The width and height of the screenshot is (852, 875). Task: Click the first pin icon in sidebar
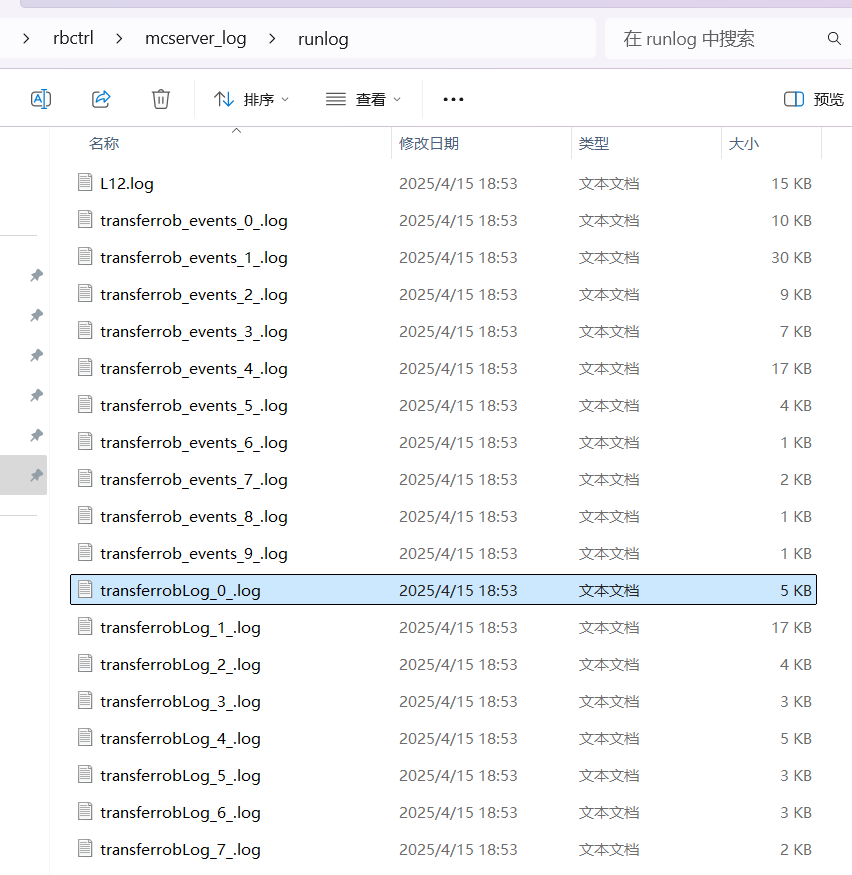[36, 275]
